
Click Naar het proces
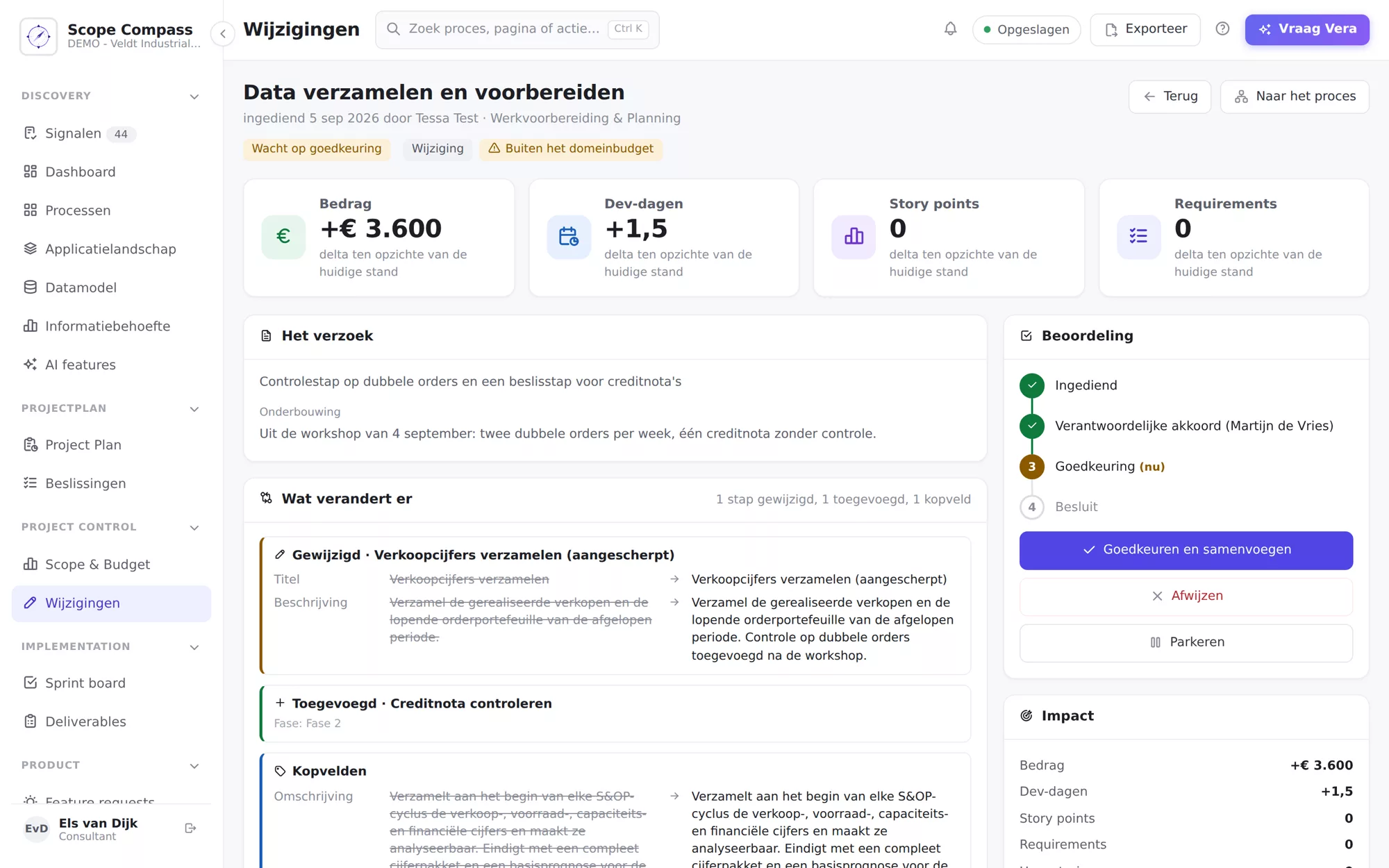pos(1295,97)
